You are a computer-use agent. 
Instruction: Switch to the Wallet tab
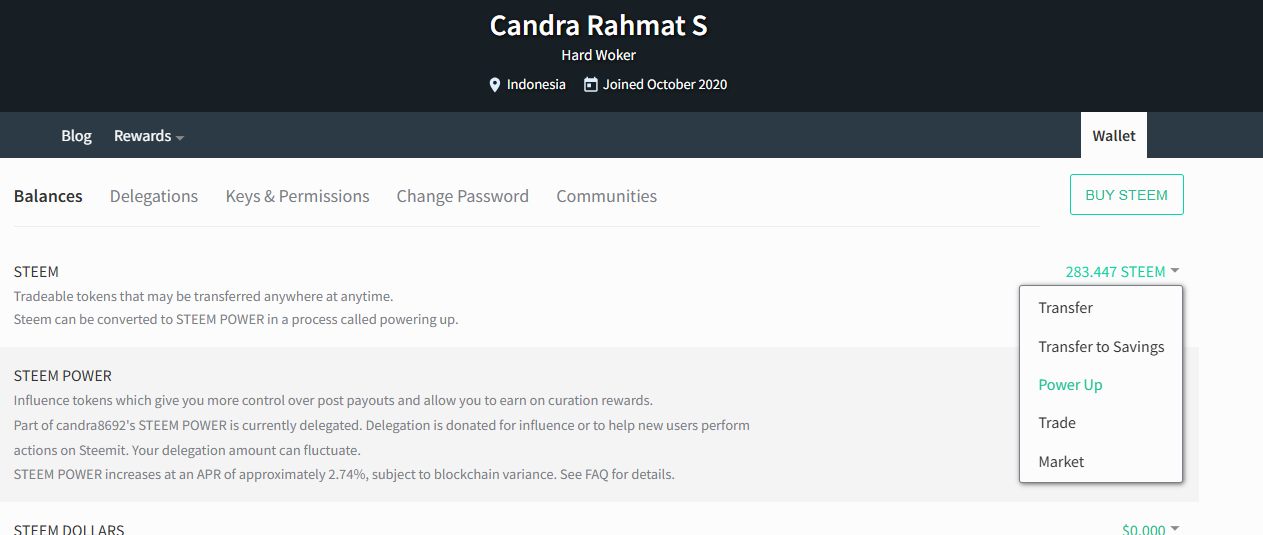[1114, 136]
